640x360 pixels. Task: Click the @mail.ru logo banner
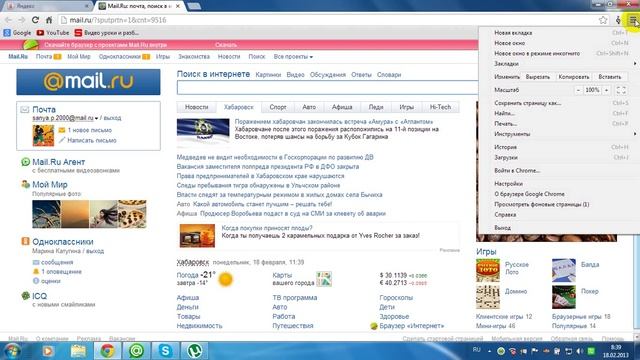(88, 82)
